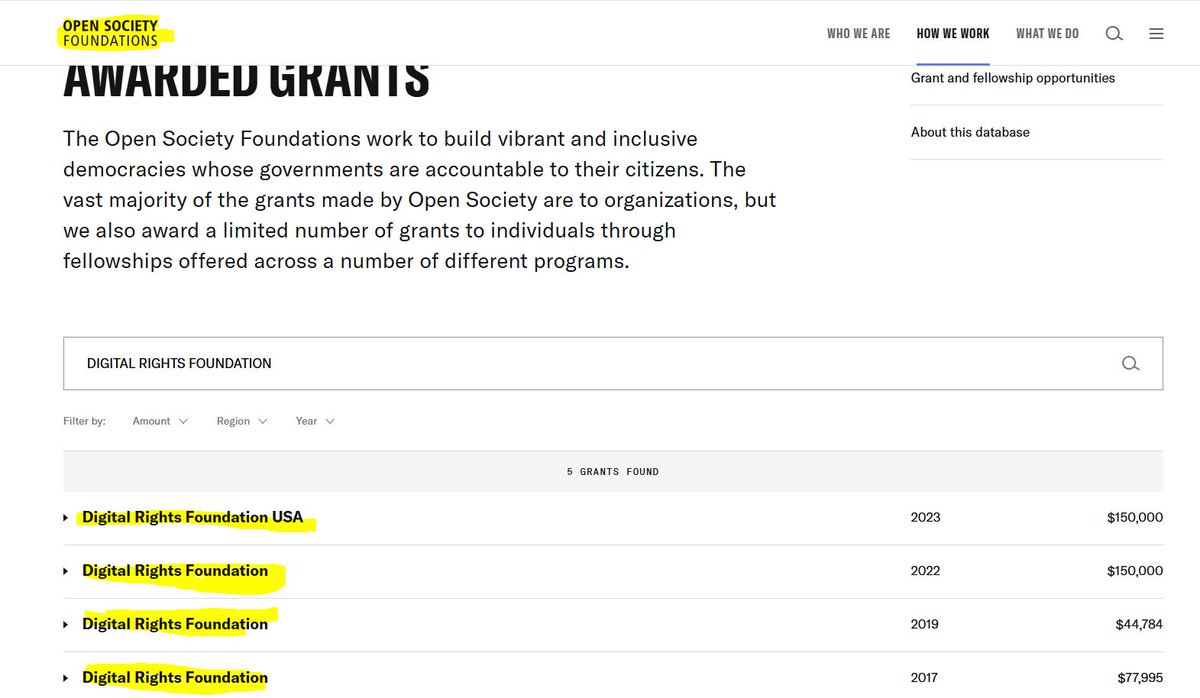Submit grants search using magnifier icon

[x=1130, y=363]
